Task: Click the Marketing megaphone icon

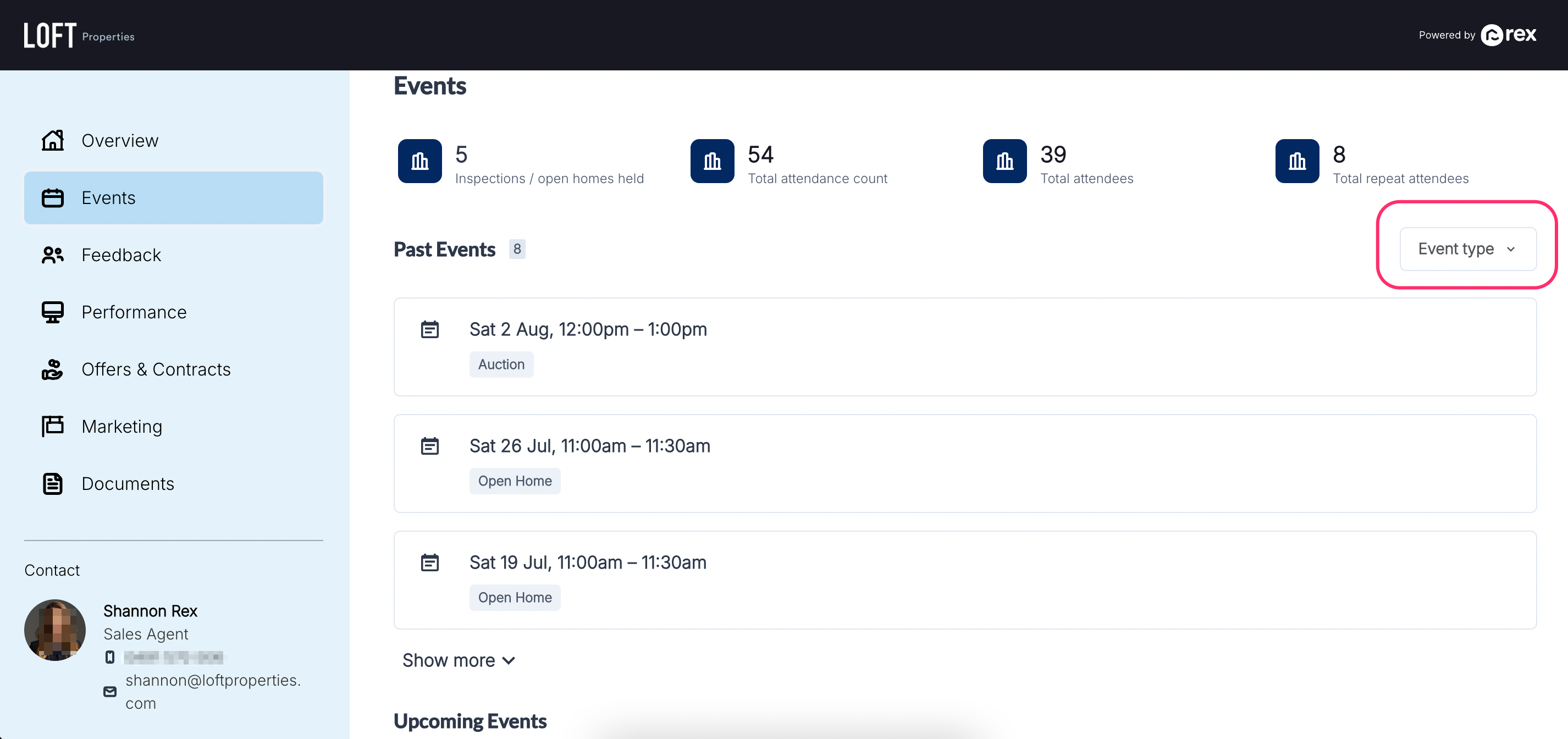Action: pyautogui.click(x=52, y=426)
